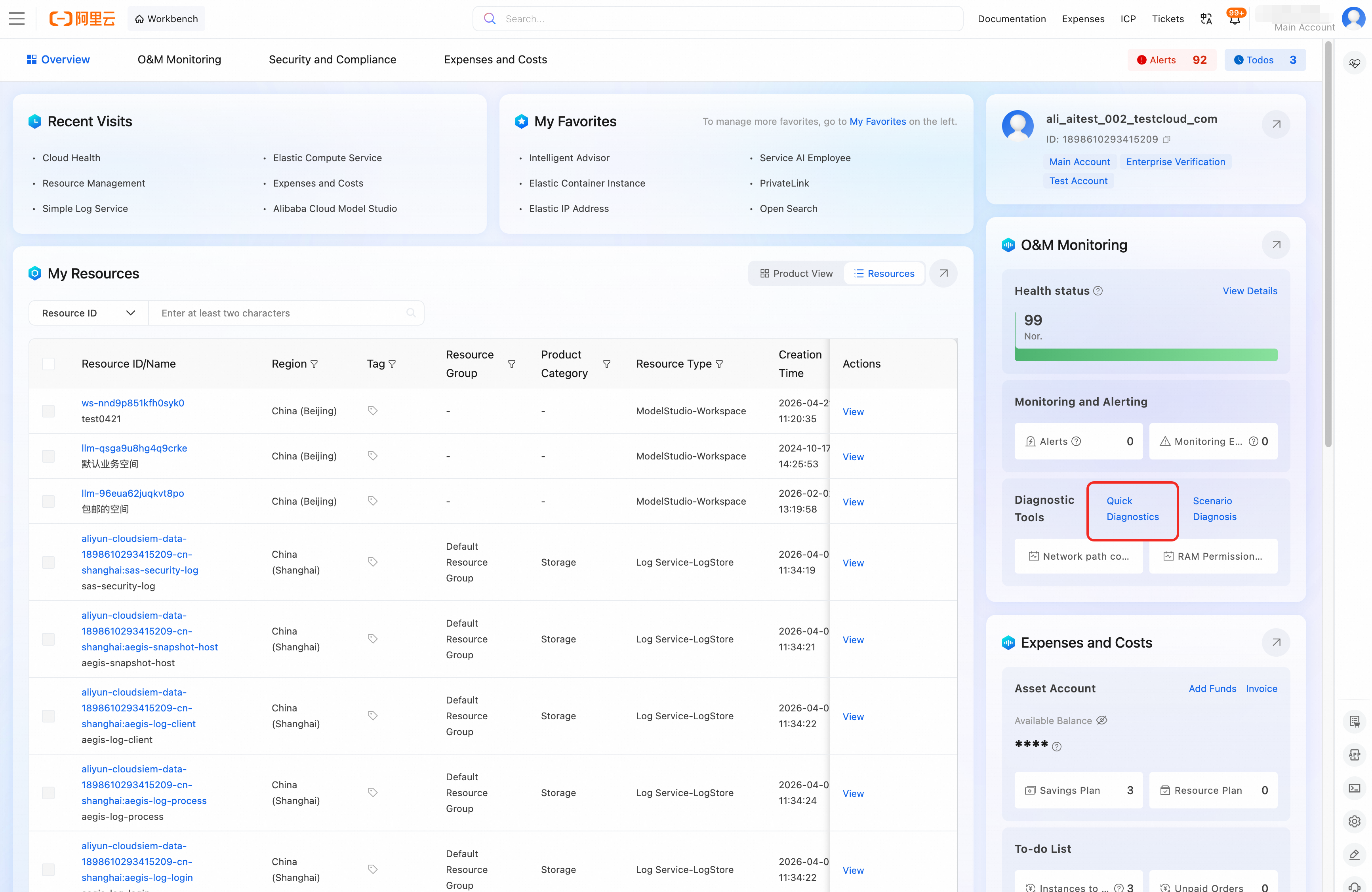Open the Resource Type column filter

click(719, 364)
